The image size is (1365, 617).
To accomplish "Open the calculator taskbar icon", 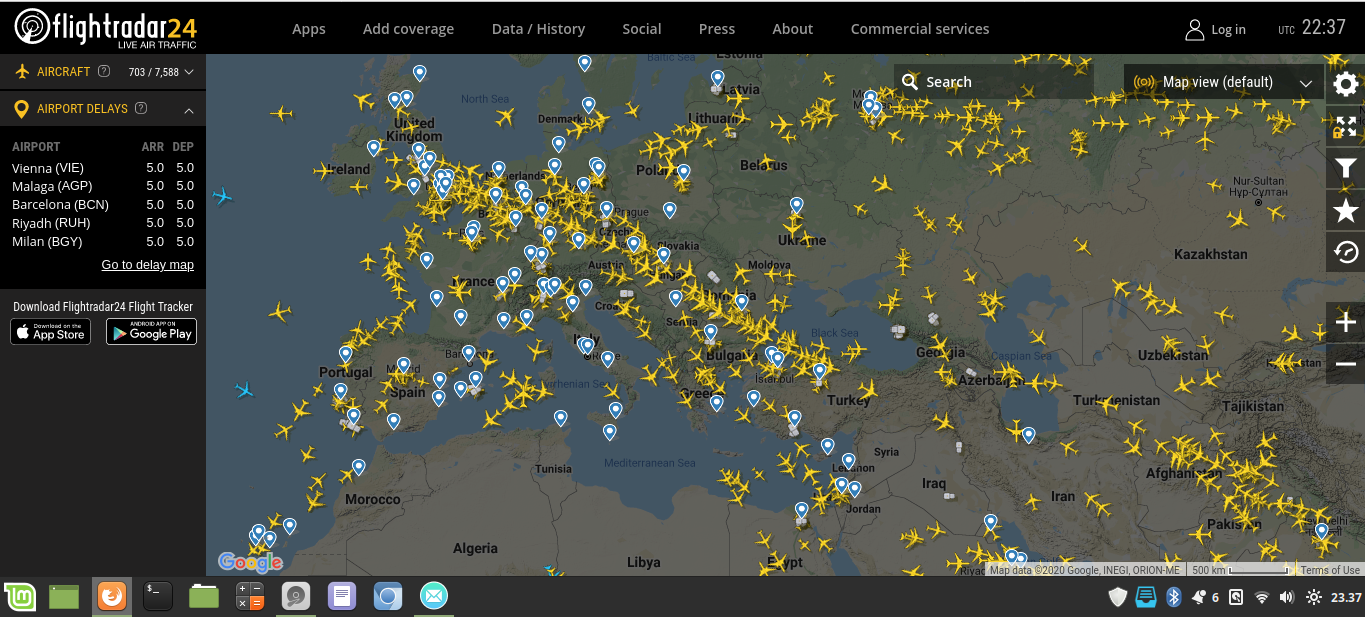I will pos(250,597).
